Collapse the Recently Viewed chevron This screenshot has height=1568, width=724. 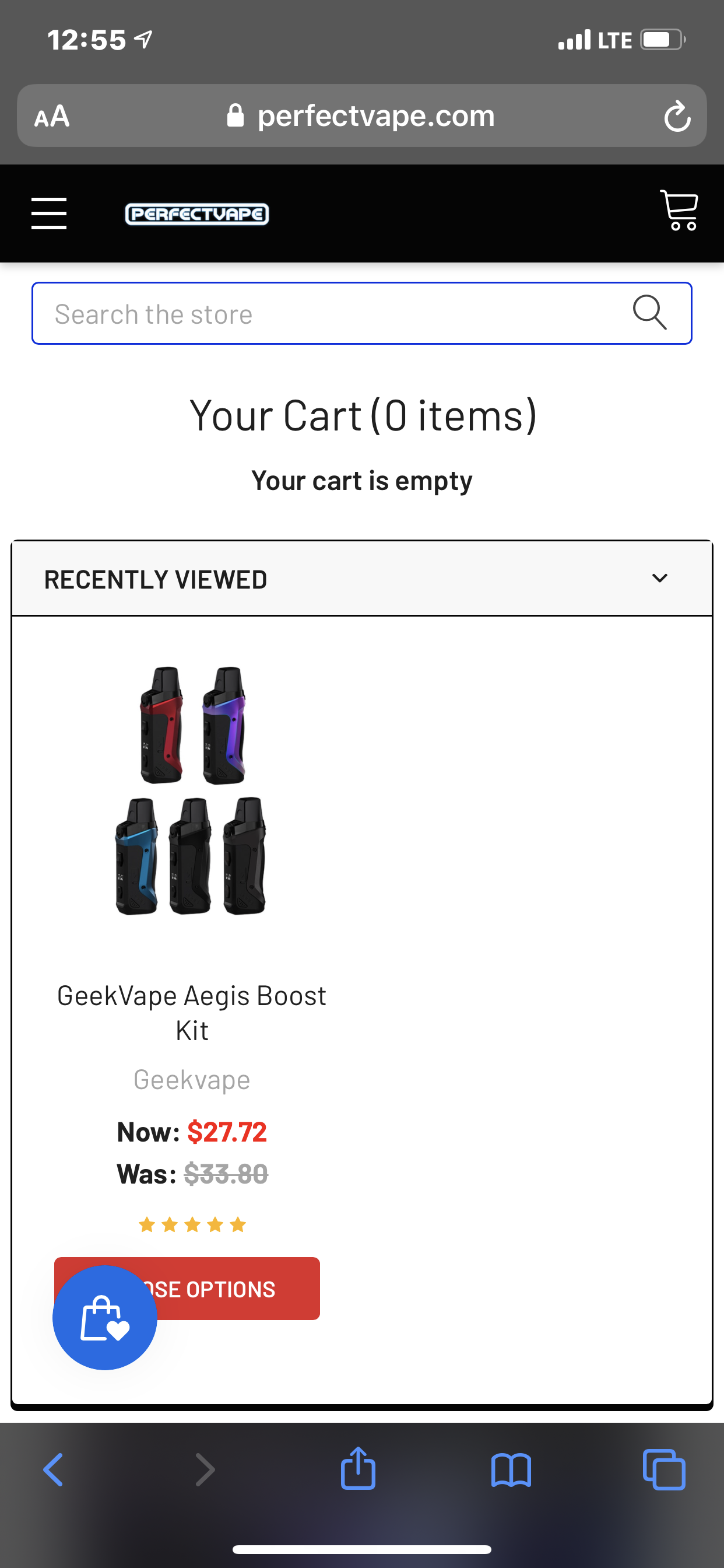(659, 578)
